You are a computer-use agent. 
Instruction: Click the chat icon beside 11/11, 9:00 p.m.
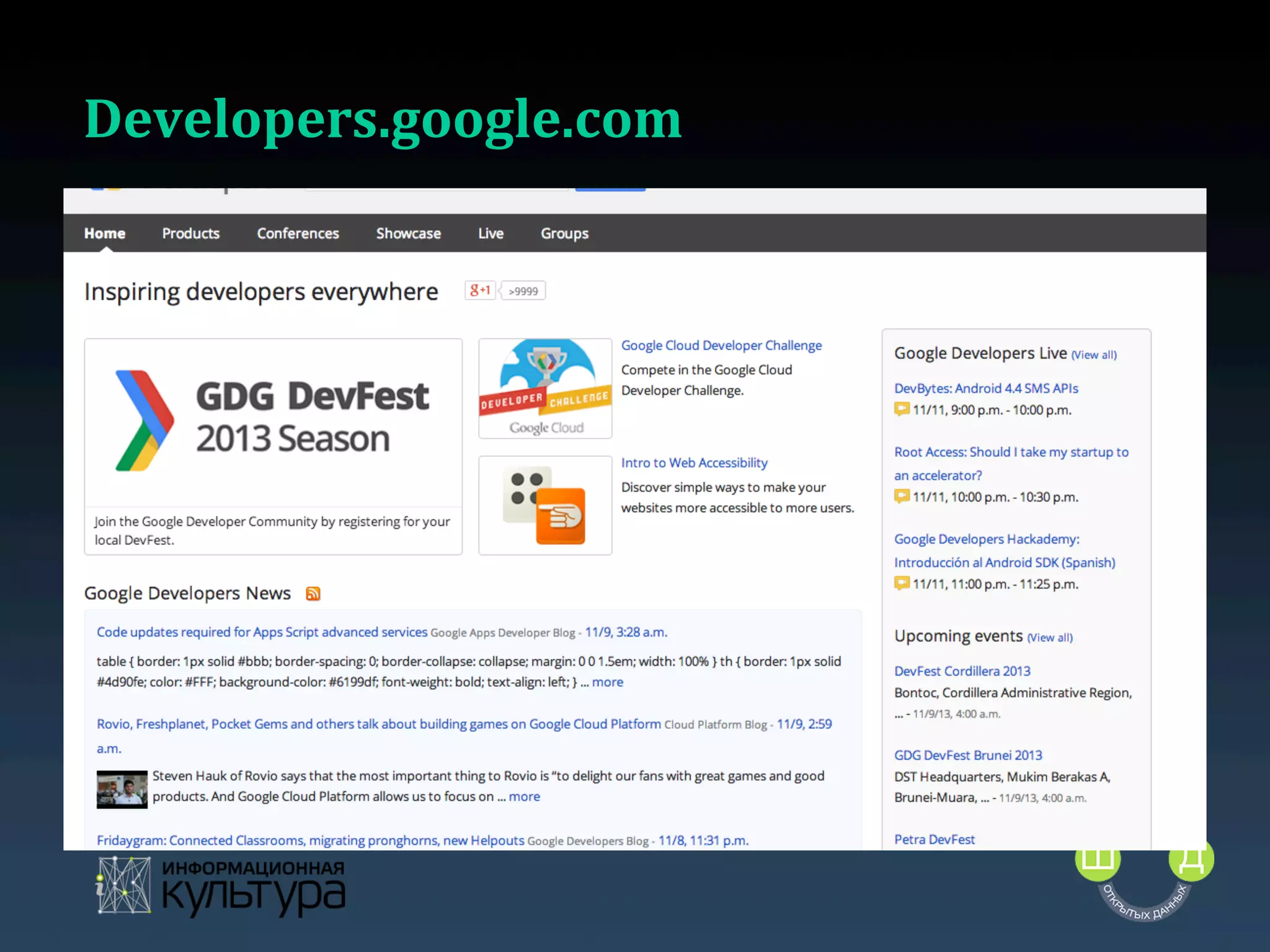point(902,409)
